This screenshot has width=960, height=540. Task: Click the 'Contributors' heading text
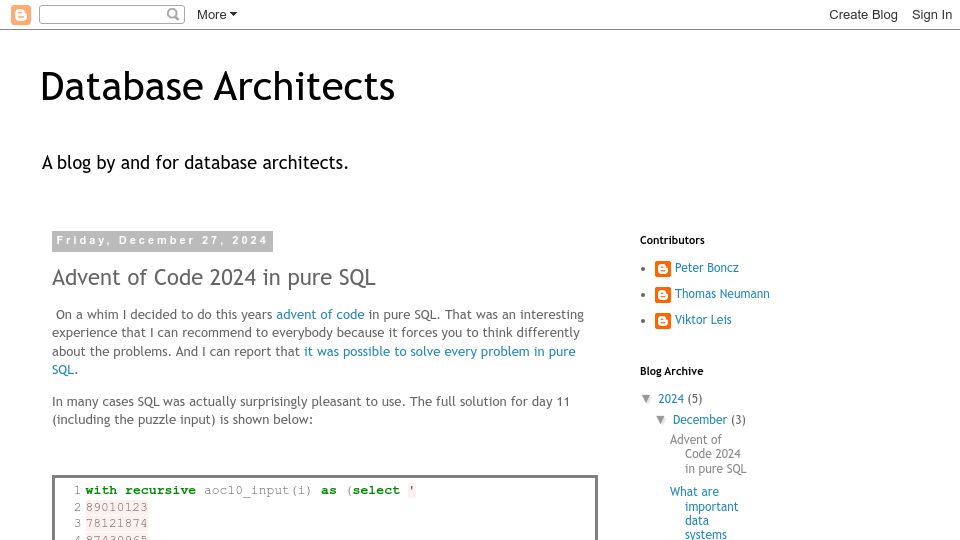[x=672, y=240]
